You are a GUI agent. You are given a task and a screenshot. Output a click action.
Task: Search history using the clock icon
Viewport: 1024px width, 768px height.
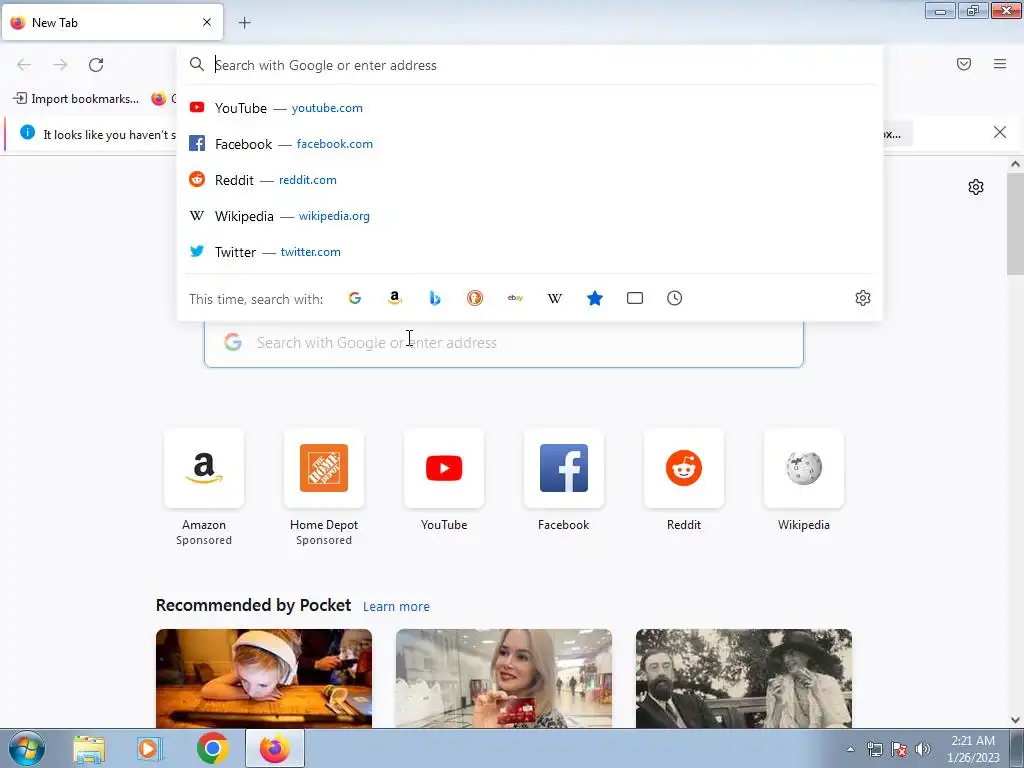coord(675,298)
